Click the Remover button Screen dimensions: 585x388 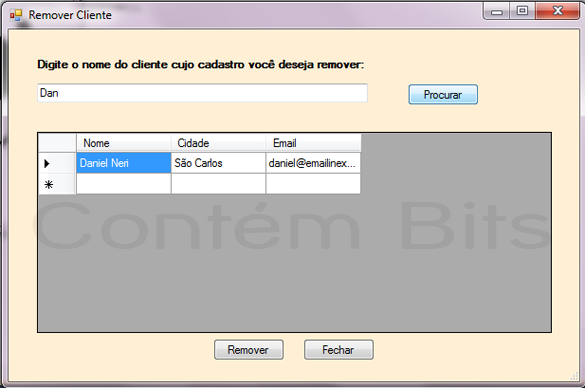(248, 350)
